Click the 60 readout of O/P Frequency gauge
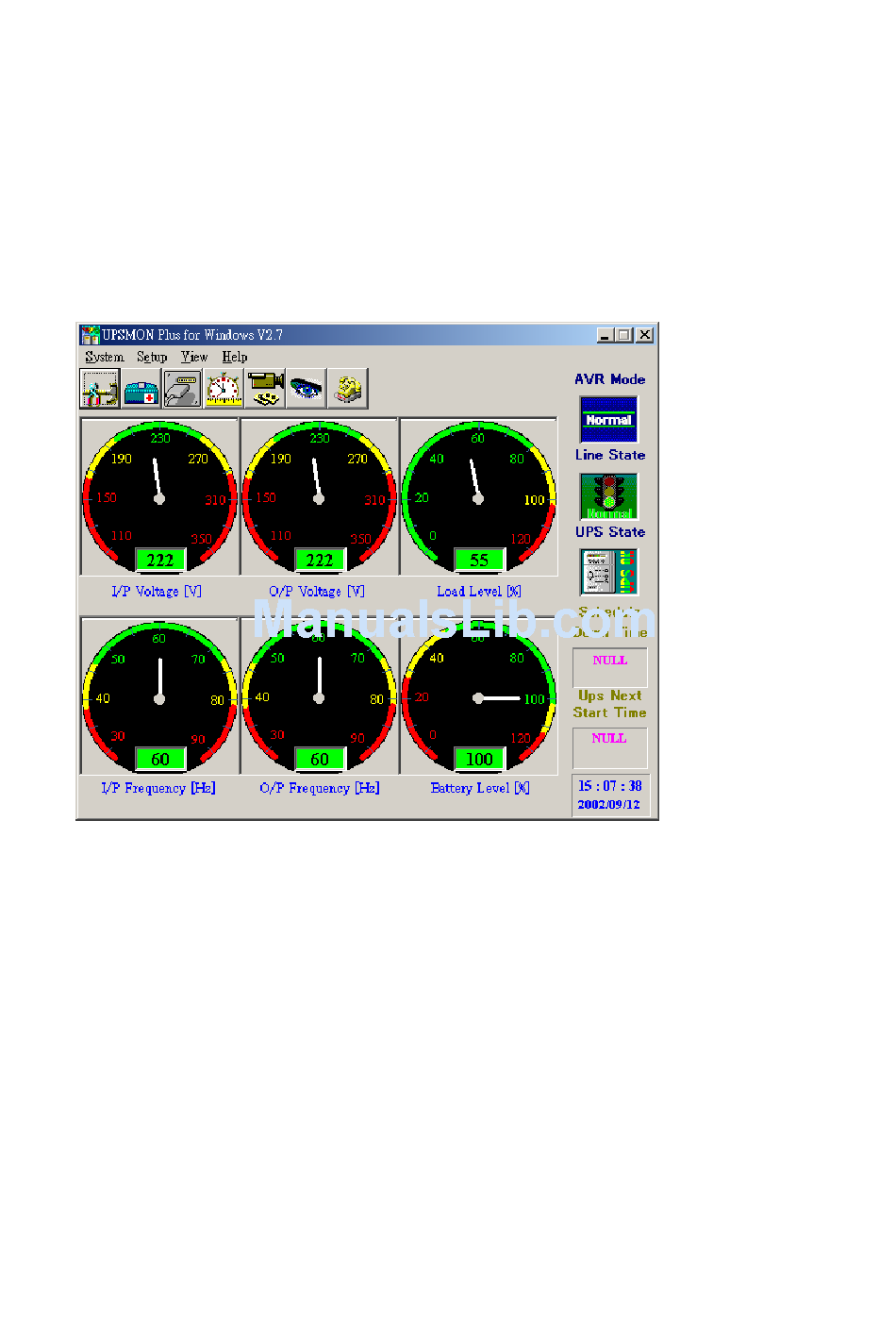896x1340 pixels. (320, 759)
